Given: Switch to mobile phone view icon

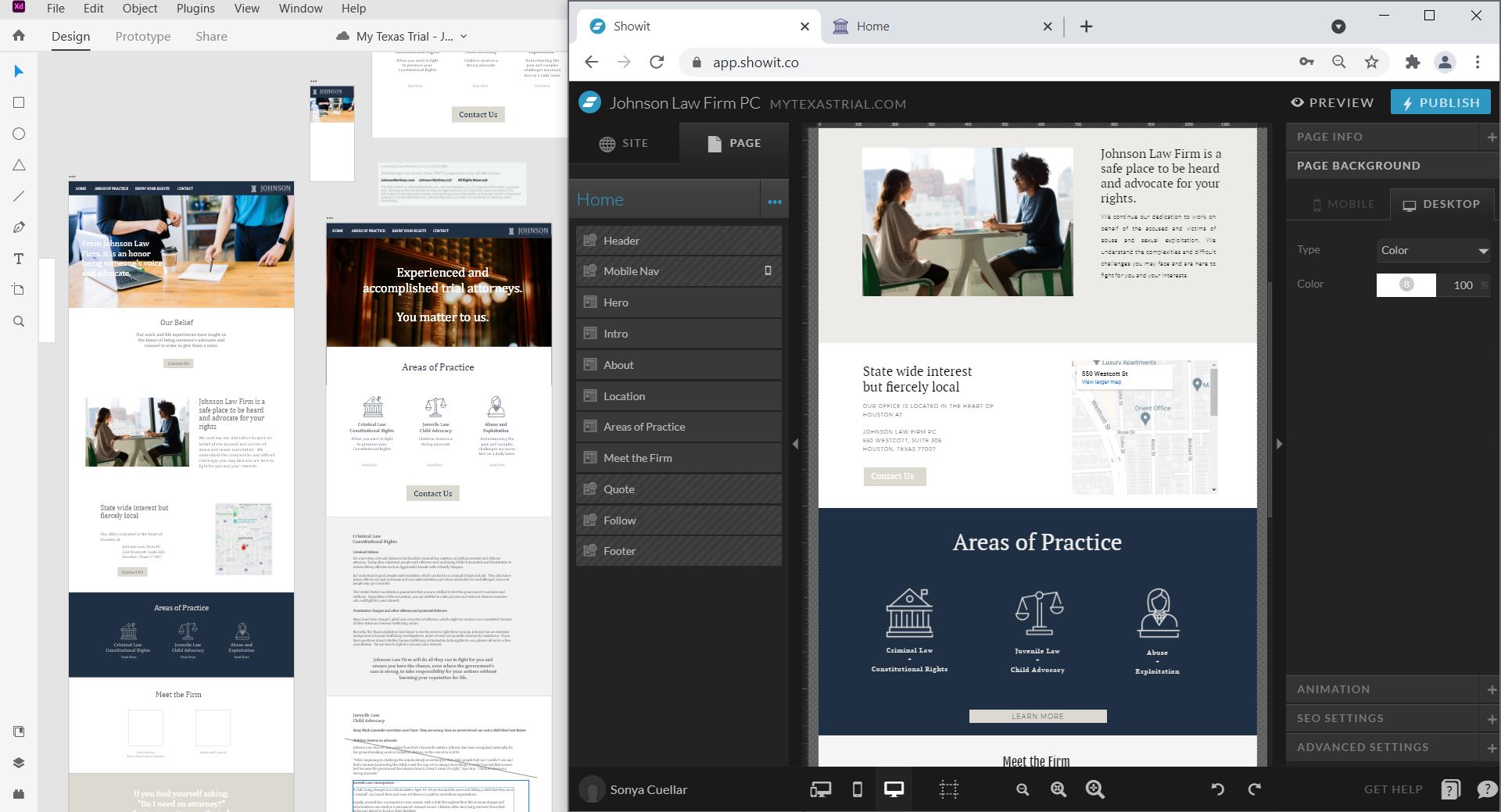Looking at the screenshot, I should [x=857, y=789].
